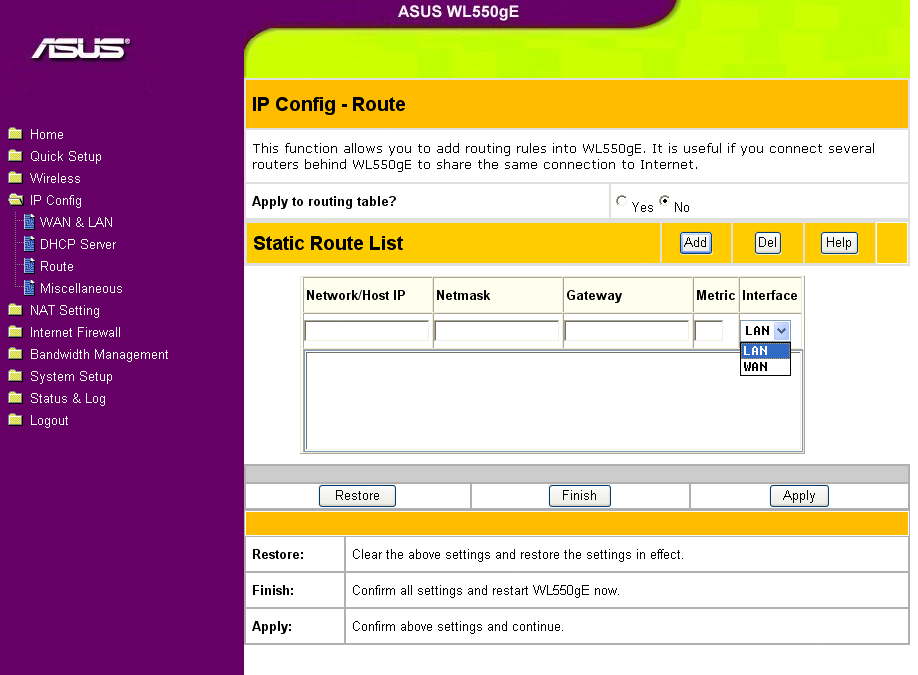918x675 pixels.
Task: Open NAT Setting in the sidebar
Action: tap(65, 310)
